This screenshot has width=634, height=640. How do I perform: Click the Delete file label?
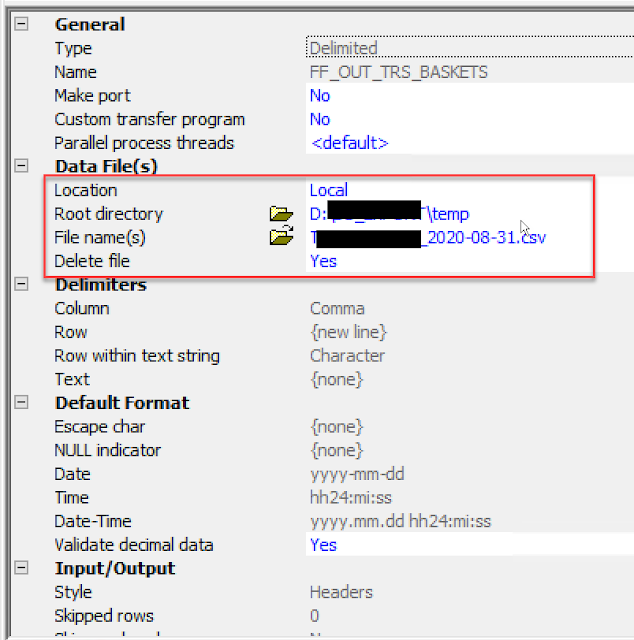point(92,261)
